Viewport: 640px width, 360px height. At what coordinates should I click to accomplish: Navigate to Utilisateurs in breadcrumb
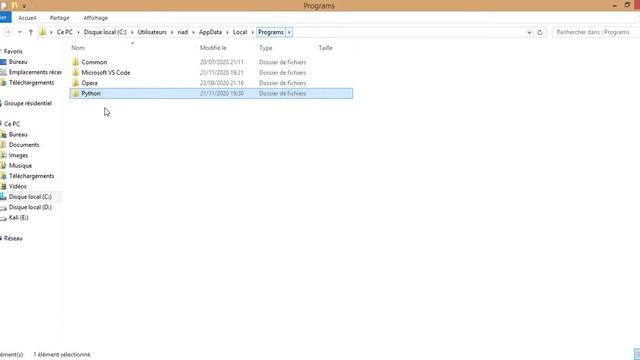coord(152,32)
